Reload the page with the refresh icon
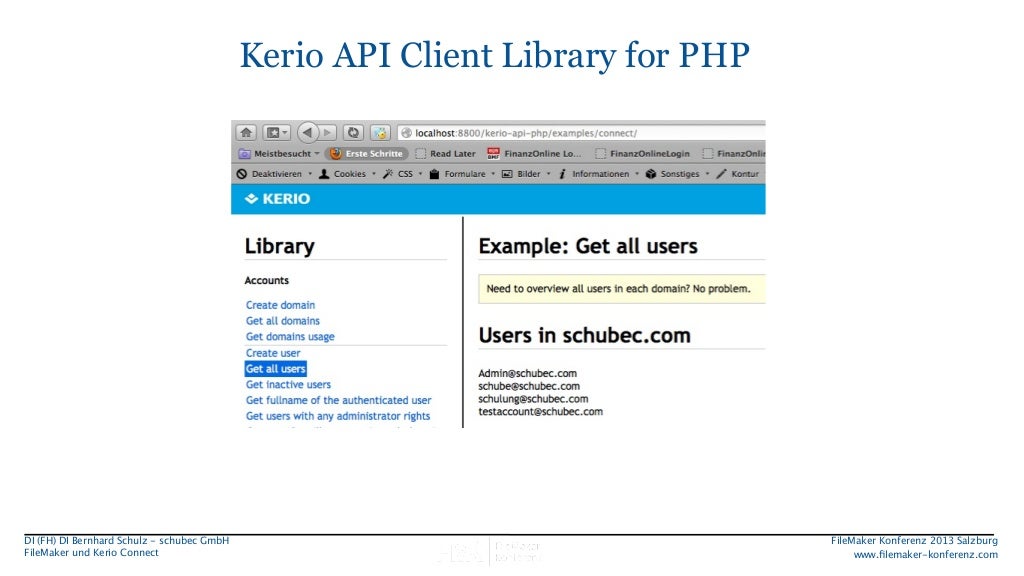The image size is (1024, 576). [353, 133]
